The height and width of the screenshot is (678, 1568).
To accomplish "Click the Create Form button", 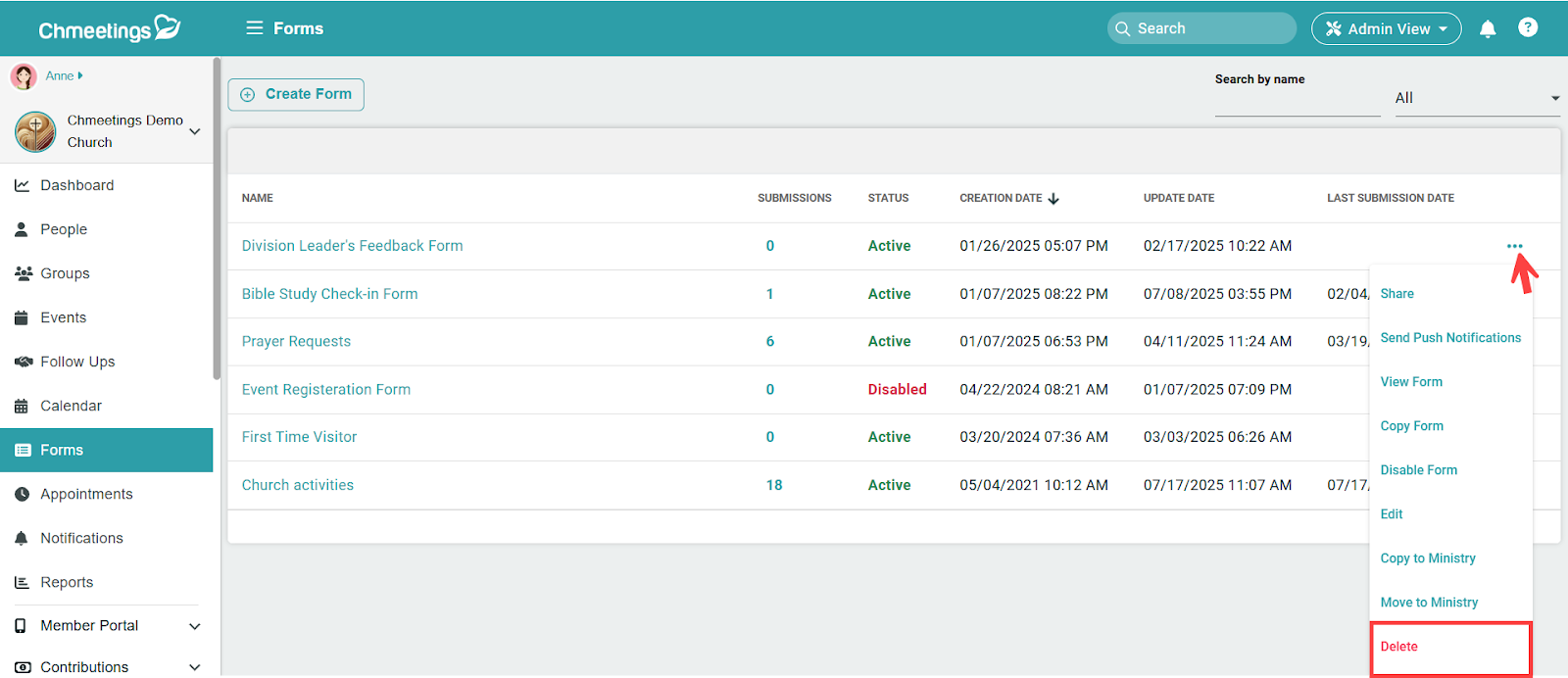I will pyautogui.click(x=296, y=94).
